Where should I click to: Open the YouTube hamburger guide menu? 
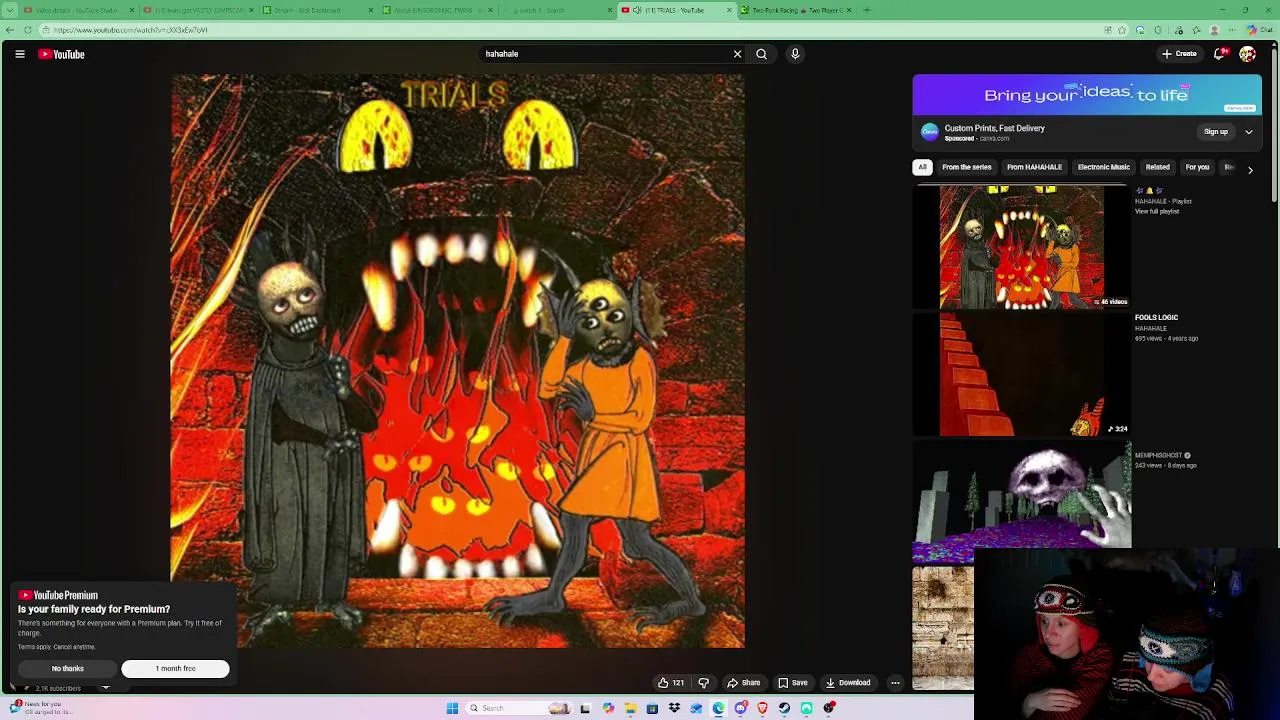point(20,54)
